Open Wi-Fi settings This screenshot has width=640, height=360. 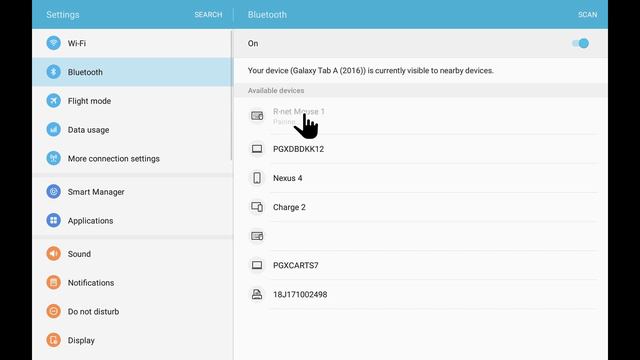pyautogui.click(x=132, y=43)
